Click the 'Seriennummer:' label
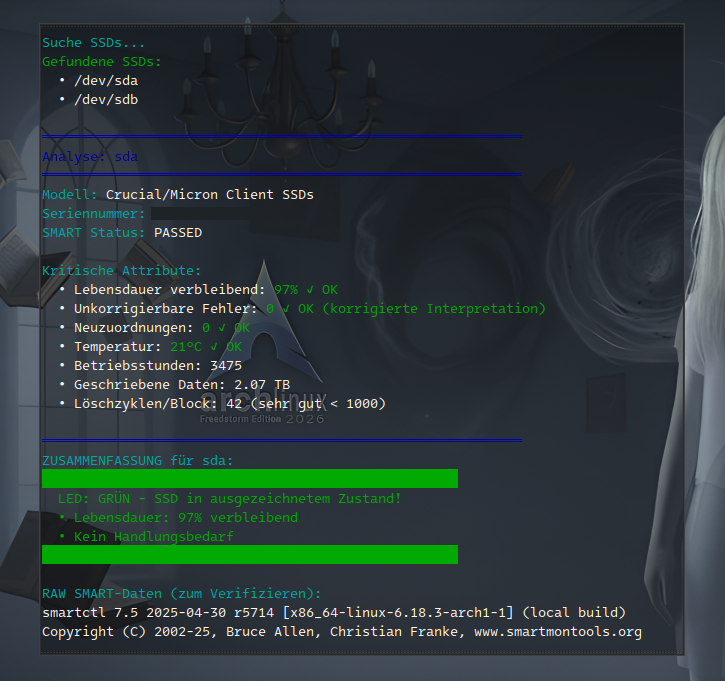Image resolution: width=725 pixels, height=681 pixels. tap(93, 214)
